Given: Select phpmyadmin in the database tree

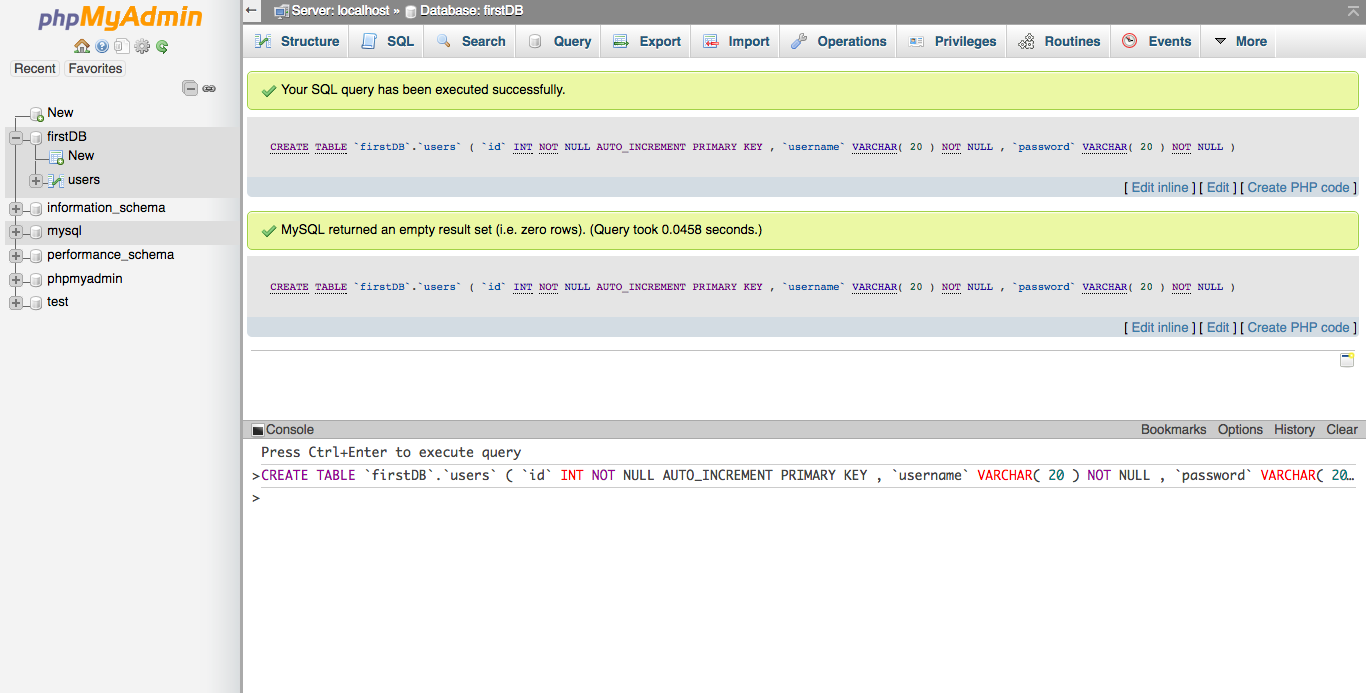Looking at the screenshot, I should pyautogui.click(x=84, y=279).
